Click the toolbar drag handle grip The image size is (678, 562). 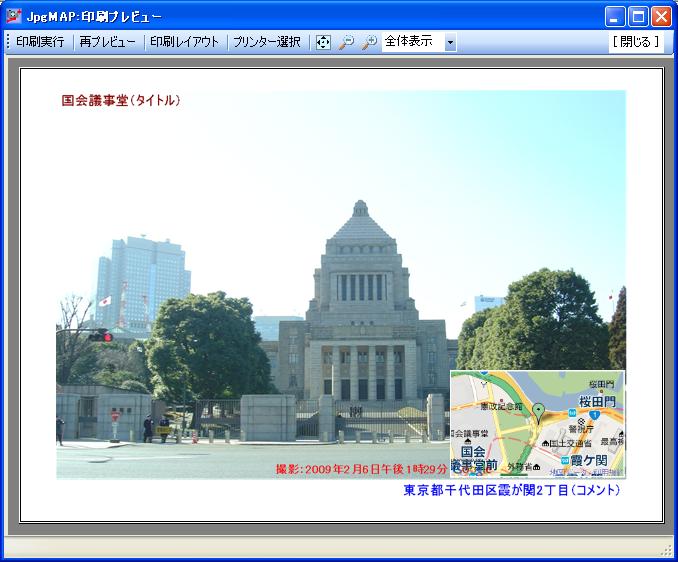8,42
